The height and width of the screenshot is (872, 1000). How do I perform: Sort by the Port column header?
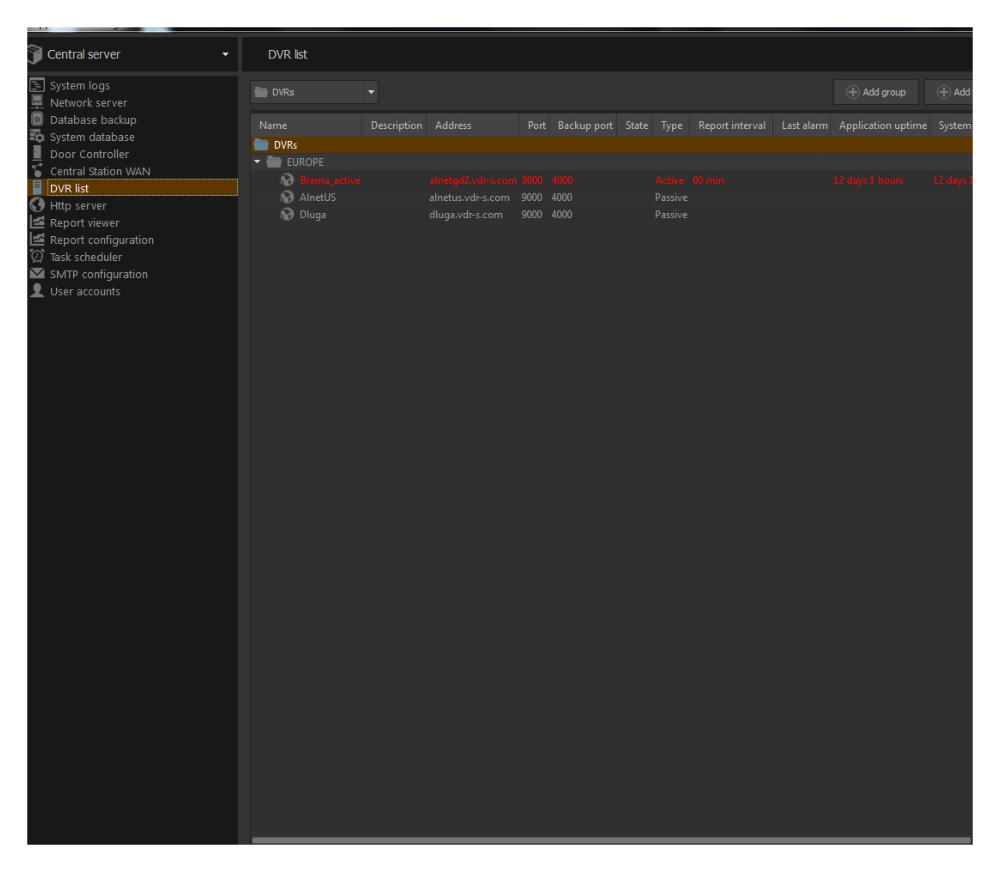(x=536, y=126)
